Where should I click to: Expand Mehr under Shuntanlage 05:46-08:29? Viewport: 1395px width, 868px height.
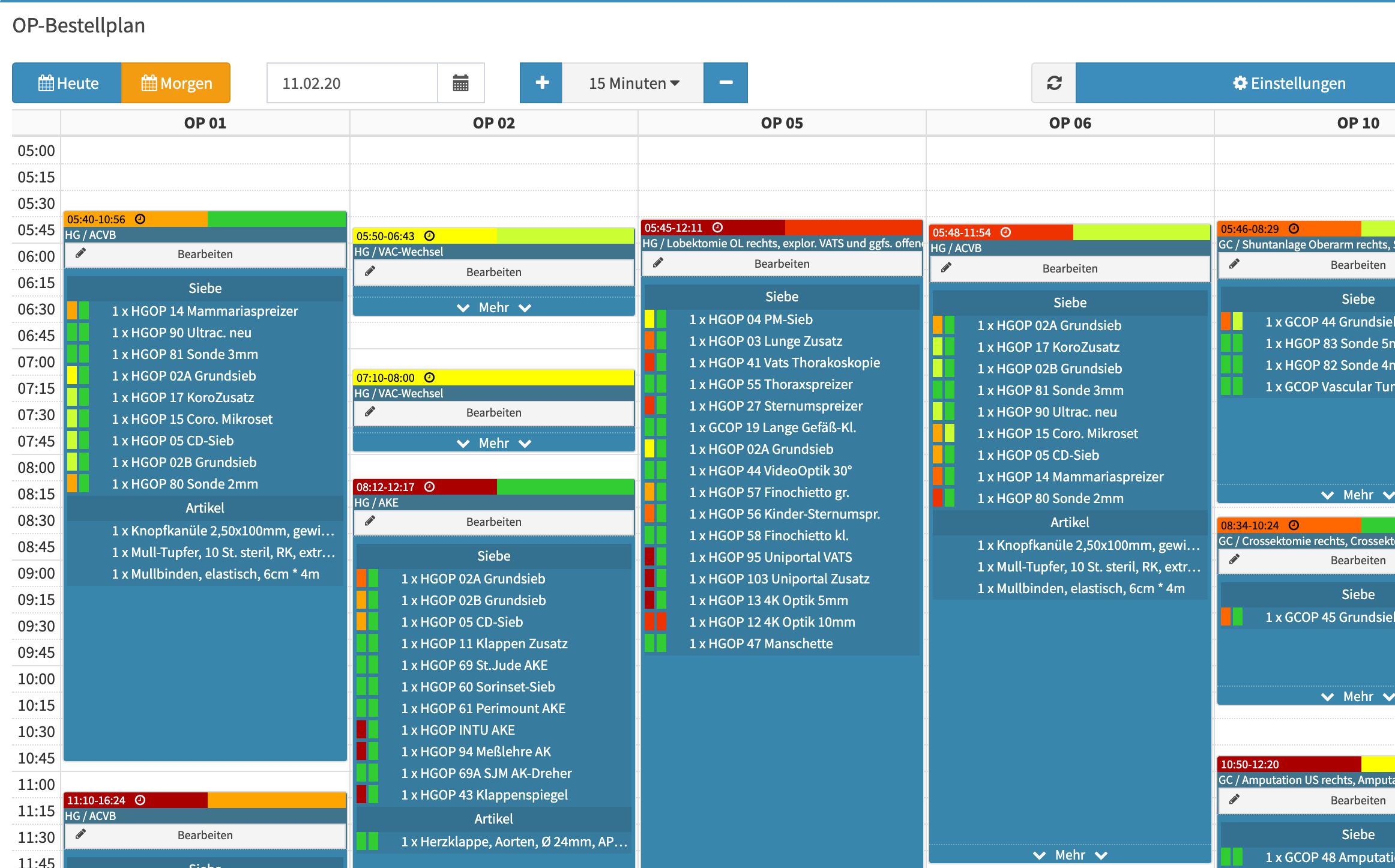click(1358, 495)
